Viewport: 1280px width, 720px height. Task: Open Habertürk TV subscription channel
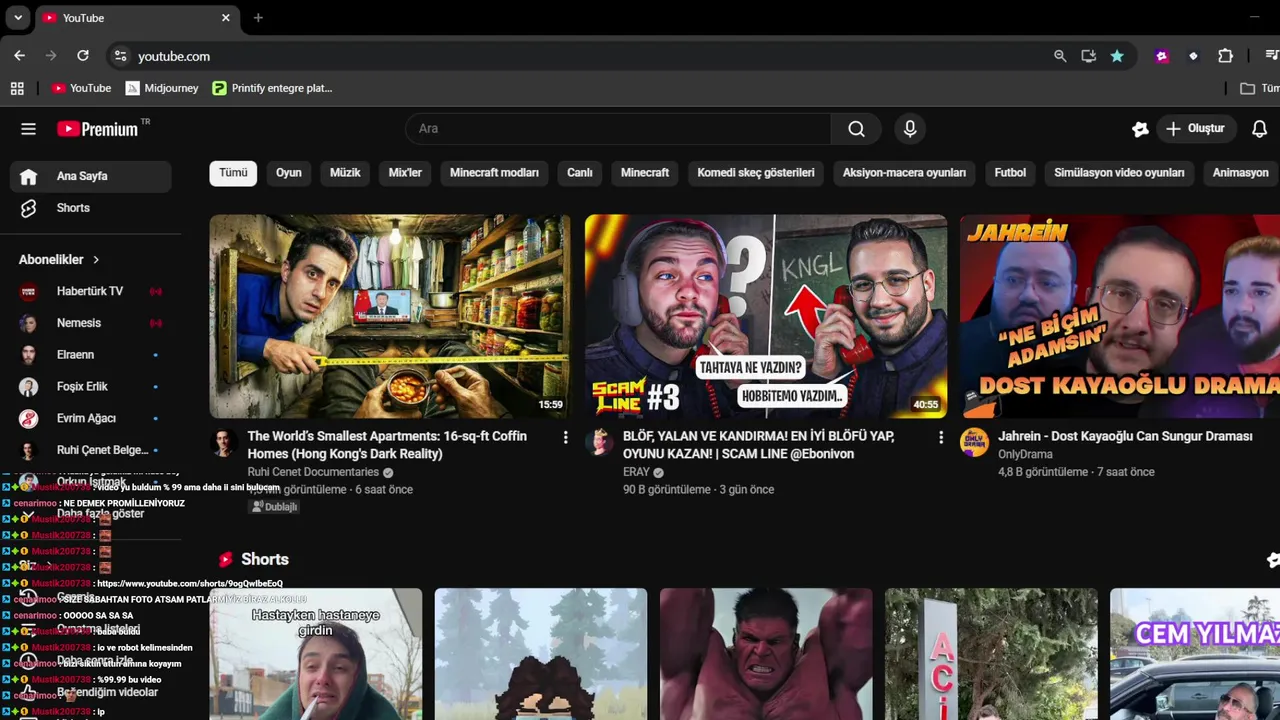coord(91,291)
